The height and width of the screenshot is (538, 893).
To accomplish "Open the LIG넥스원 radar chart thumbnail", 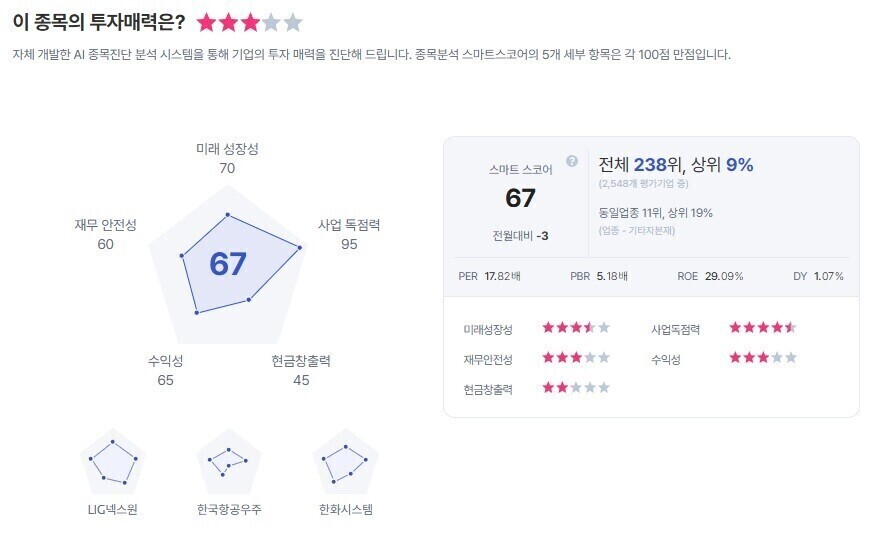I will tap(112, 462).
